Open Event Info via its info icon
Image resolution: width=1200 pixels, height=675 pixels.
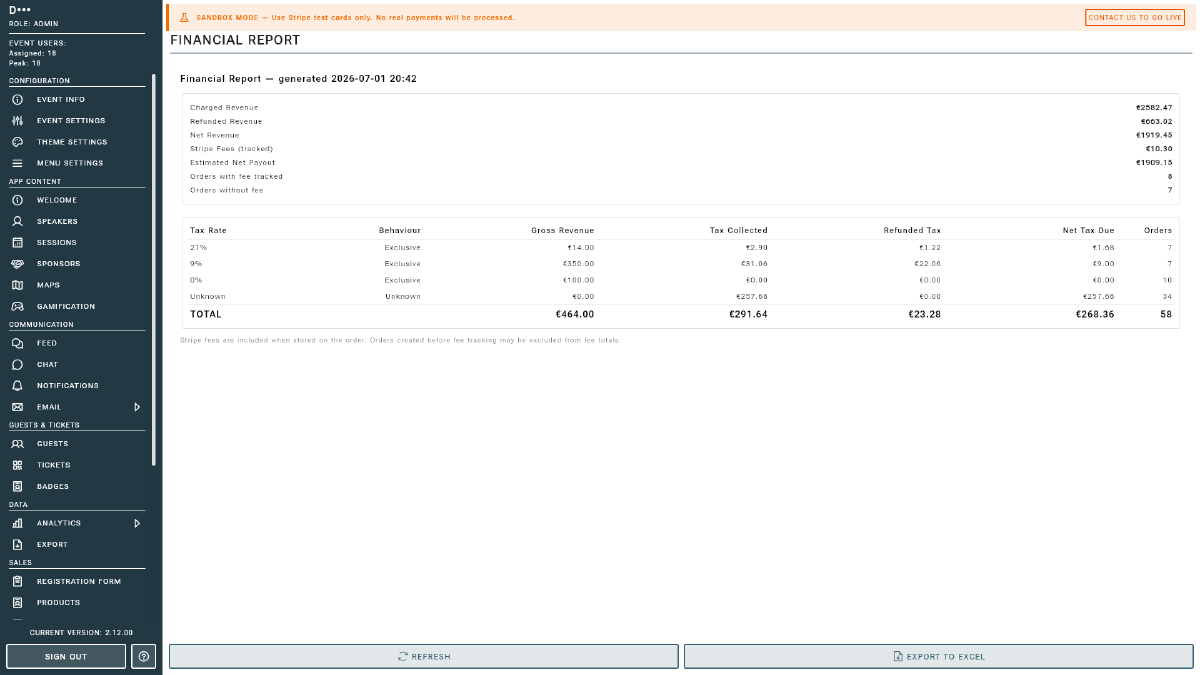[x=17, y=100]
